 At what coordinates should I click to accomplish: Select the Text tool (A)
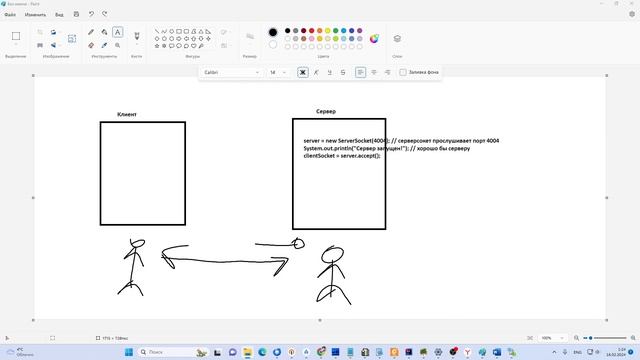pos(118,32)
